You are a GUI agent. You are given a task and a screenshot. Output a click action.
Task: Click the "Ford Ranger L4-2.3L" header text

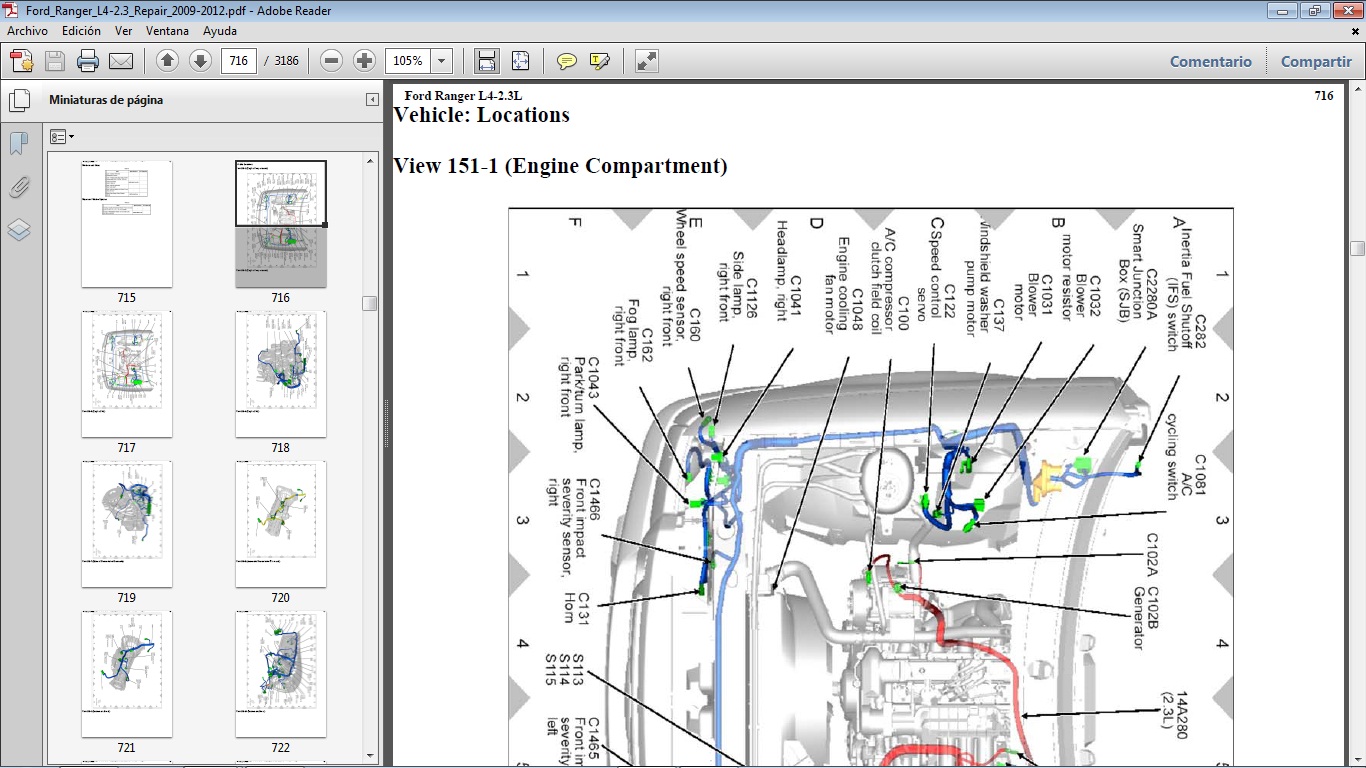[x=463, y=96]
